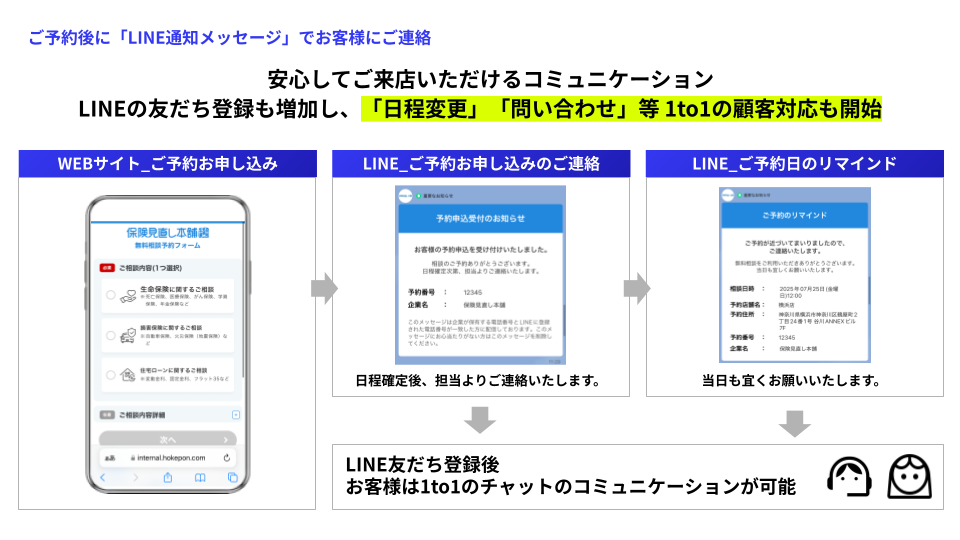The height and width of the screenshot is (540, 960).
Task: Tap the browser back arrow
Action: tap(103, 478)
